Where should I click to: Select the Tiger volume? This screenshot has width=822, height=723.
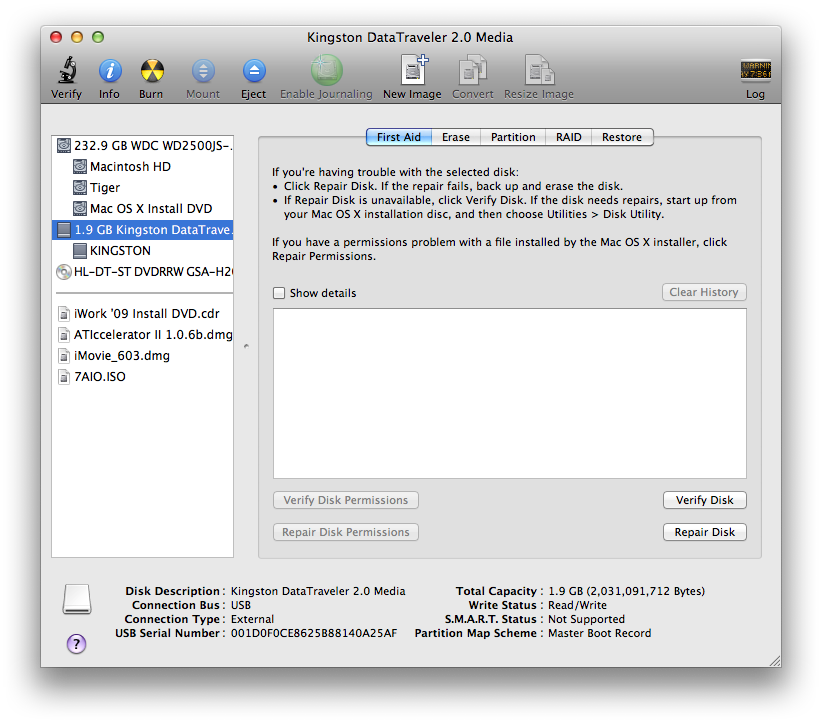coord(143,187)
